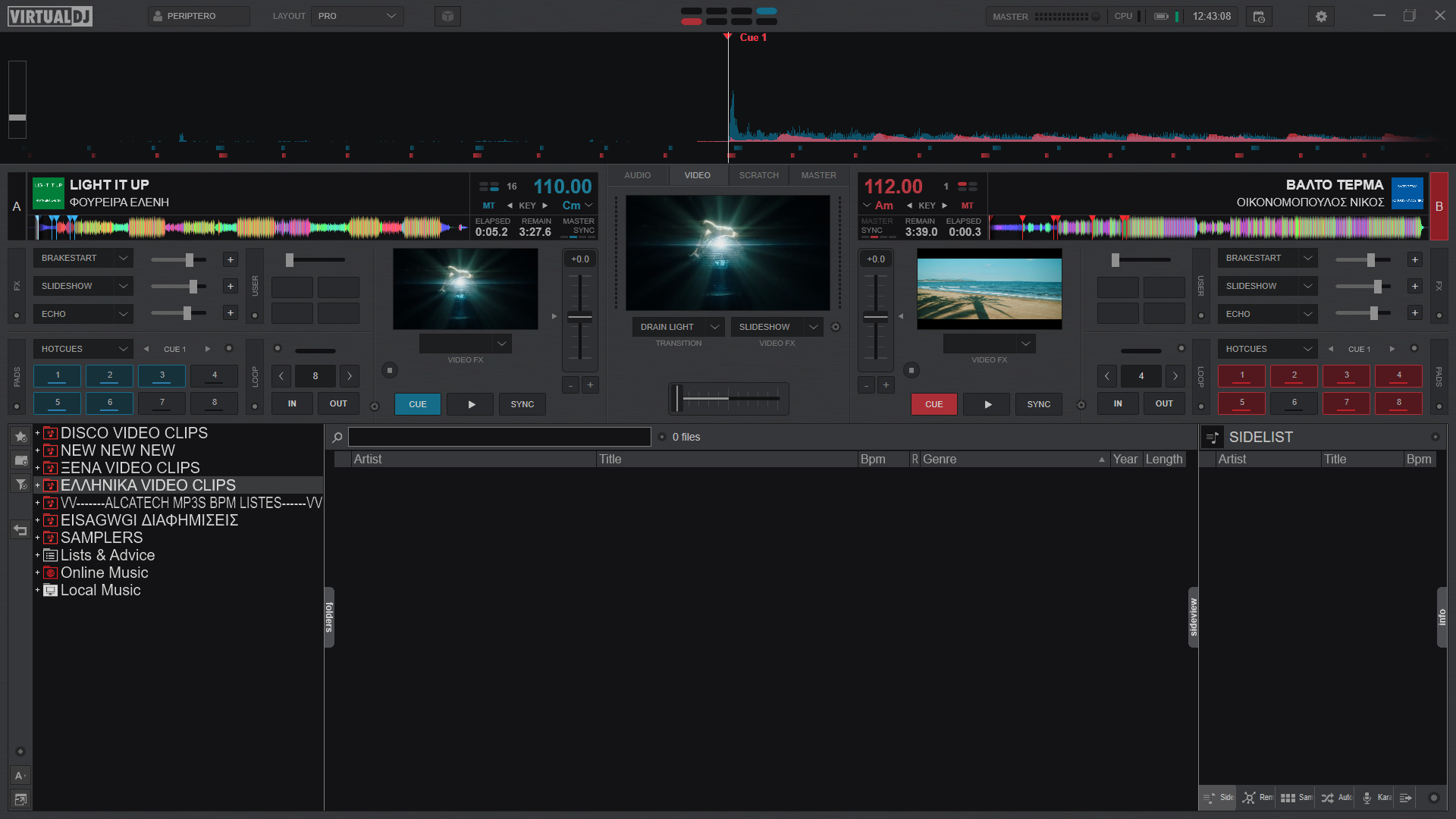This screenshot has height=819, width=1456.
Task: Switch to the SCRATCH mixer tab
Action: pos(759,175)
